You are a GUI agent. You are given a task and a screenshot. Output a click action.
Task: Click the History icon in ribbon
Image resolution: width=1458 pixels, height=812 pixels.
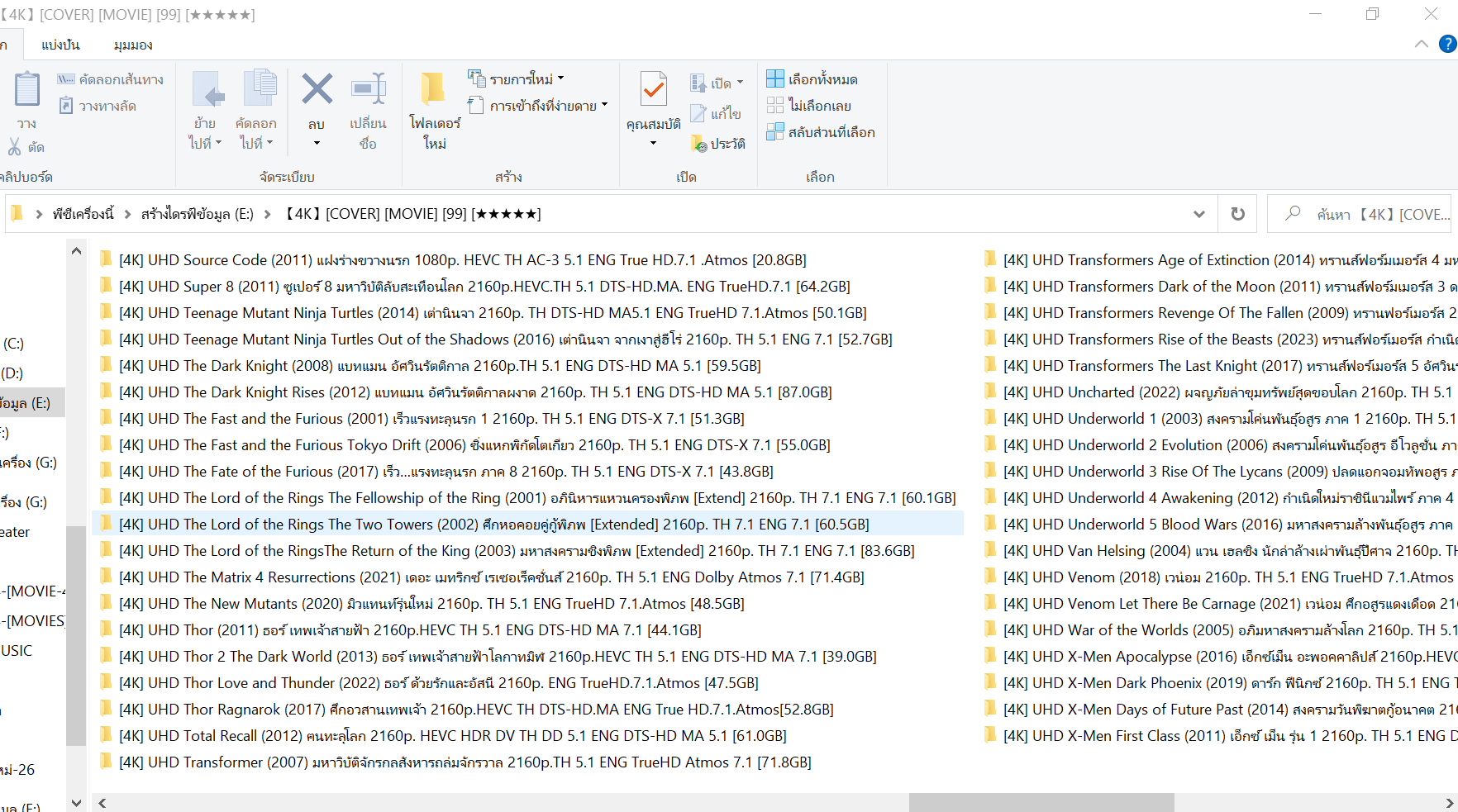click(699, 144)
